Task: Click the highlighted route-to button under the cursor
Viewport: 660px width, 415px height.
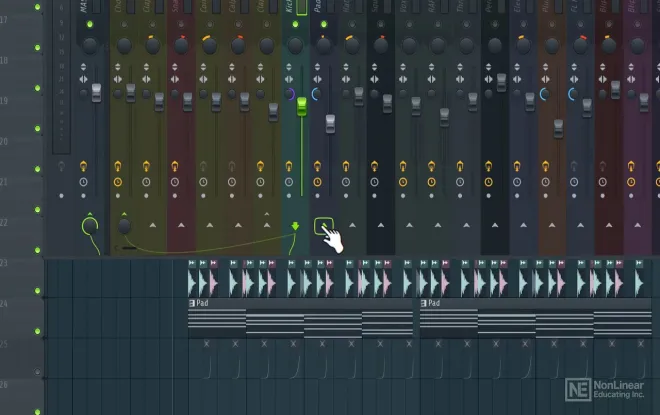Action: [x=323, y=226]
